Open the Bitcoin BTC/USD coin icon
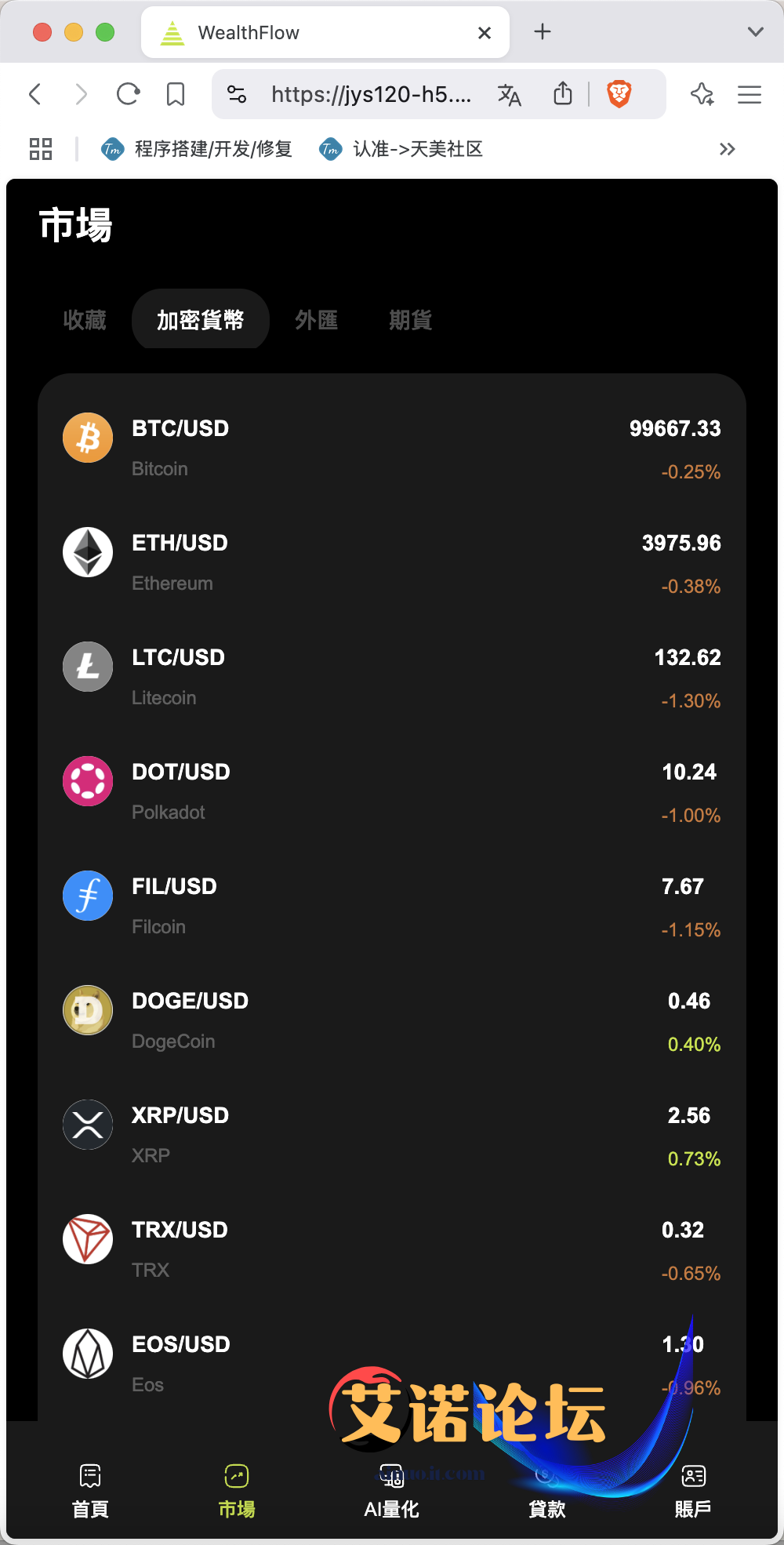The image size is (784, 1545). click(x=88, y=438)
